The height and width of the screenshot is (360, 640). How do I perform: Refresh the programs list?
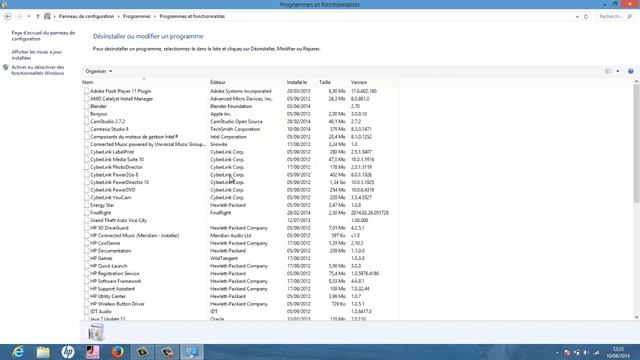click(586, 17)
